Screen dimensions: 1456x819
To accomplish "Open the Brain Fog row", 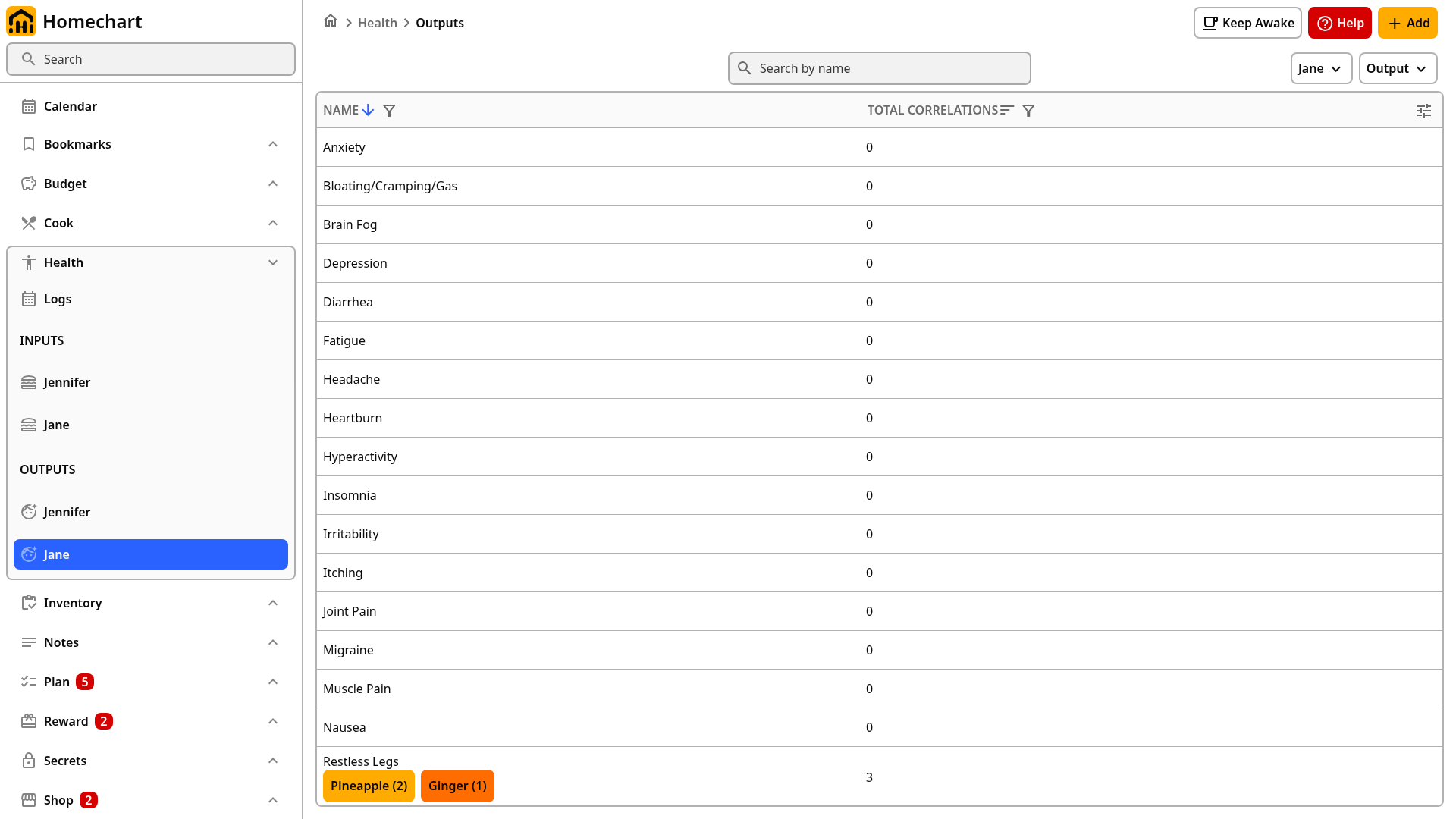I will (x=880, y=224).
